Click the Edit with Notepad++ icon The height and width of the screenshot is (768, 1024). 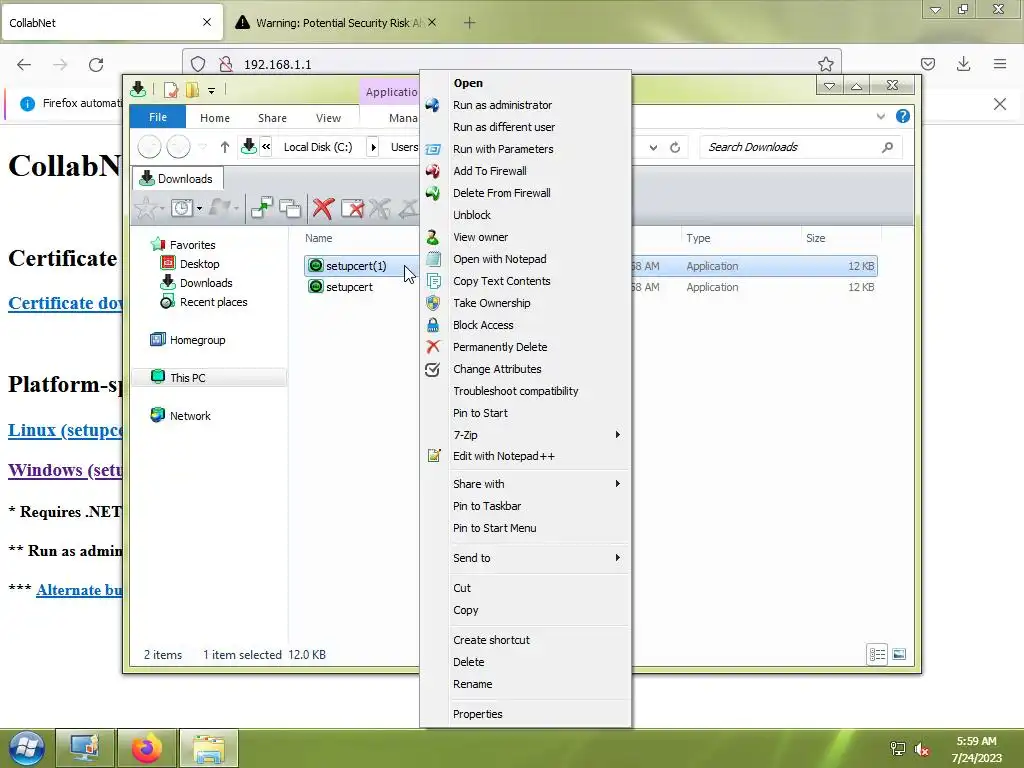tap(434, 456)
